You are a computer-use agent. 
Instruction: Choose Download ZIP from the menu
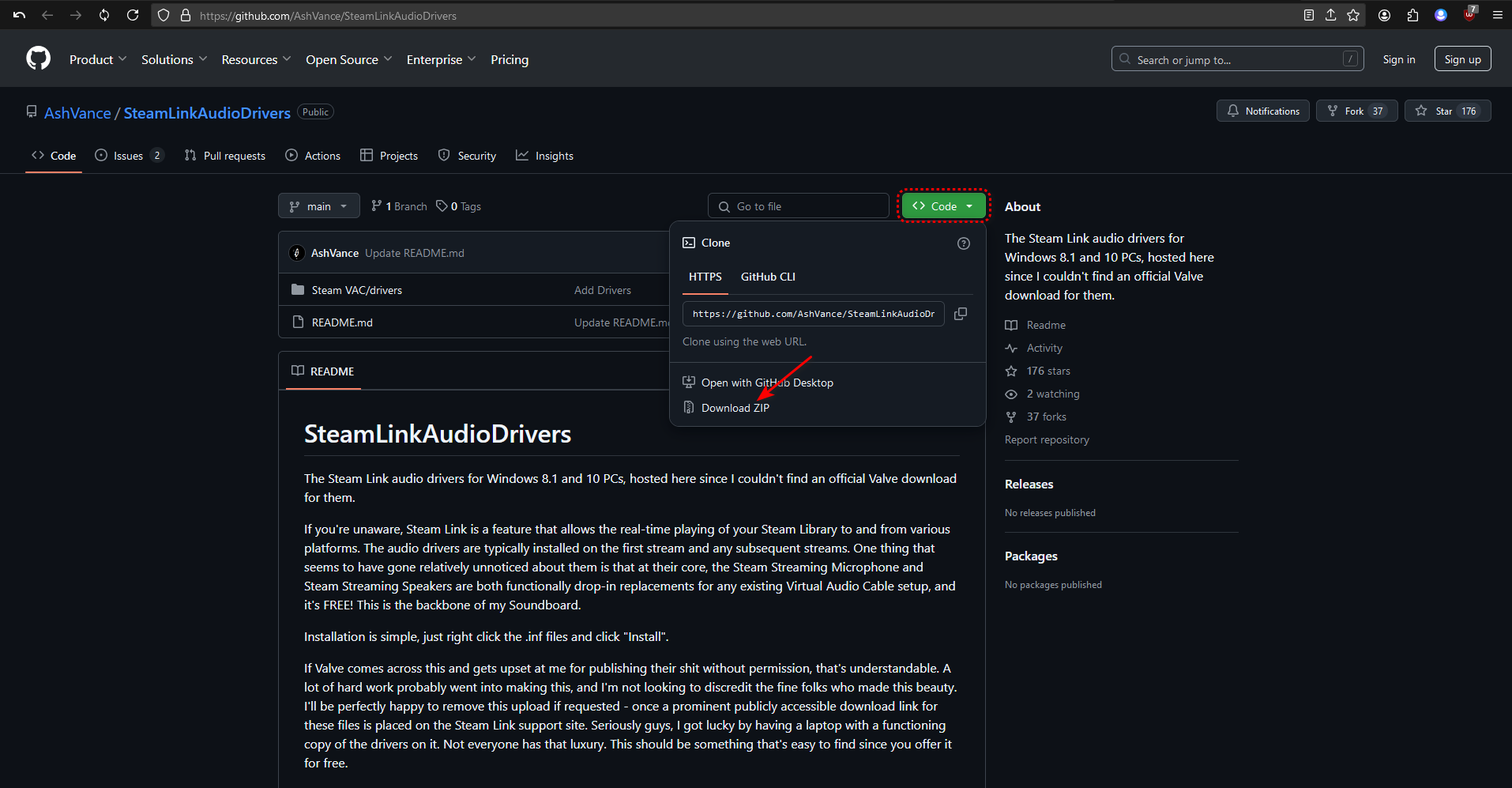click(x=735, y=408)
